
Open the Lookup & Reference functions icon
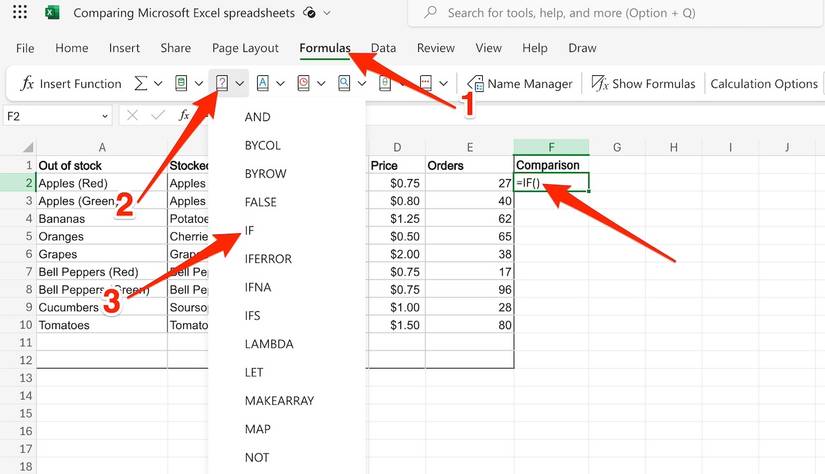344,84
